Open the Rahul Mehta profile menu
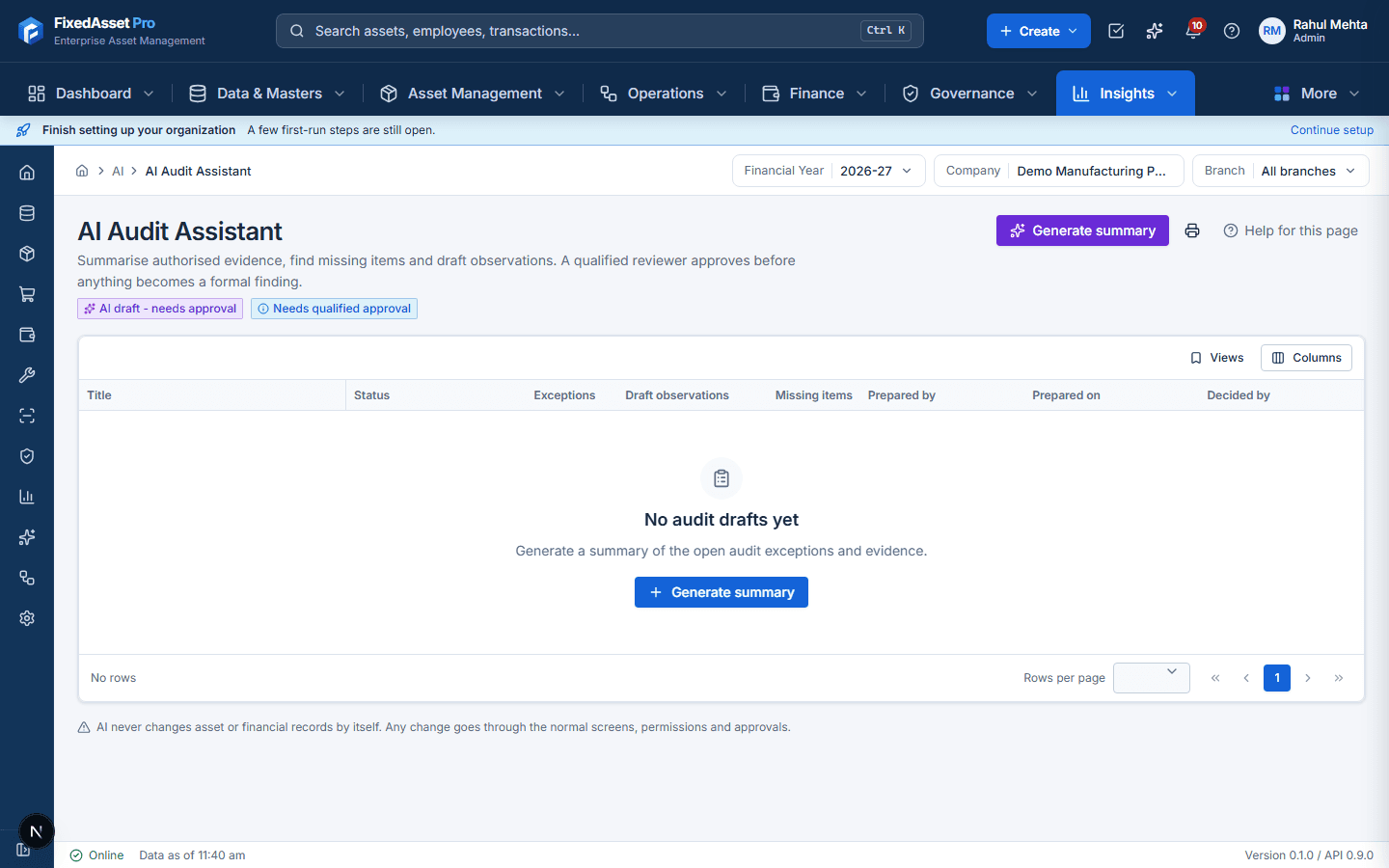The width and height of the screenshot is (1389, 868). click(x=1314, y=31)
